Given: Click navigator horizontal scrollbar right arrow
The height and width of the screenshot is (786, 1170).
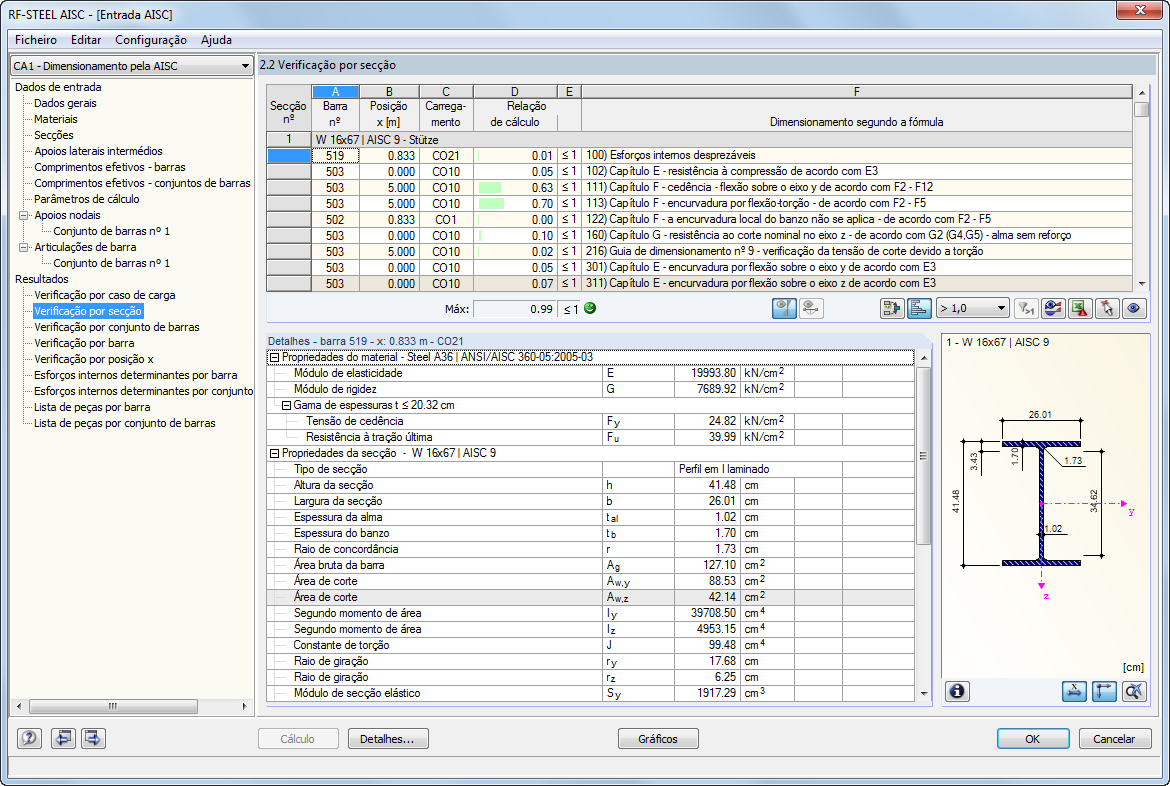Looking at the screenshot, I should pos(244,706).
